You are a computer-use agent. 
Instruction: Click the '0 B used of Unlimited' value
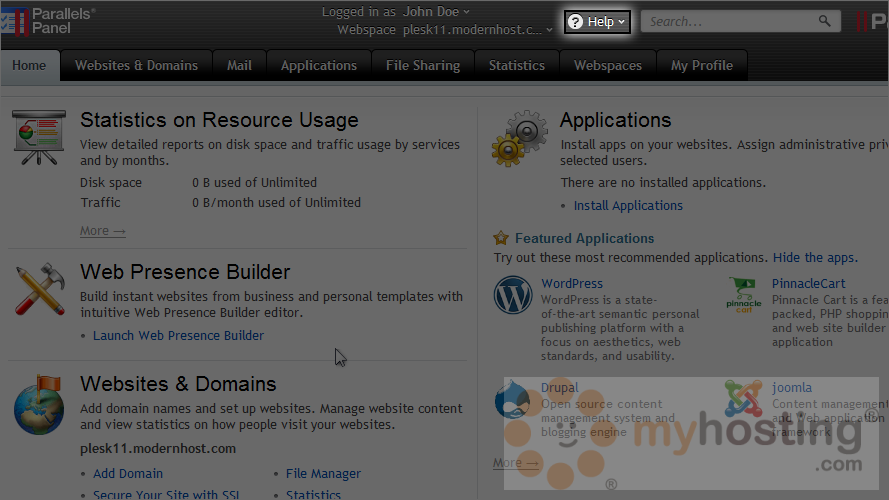click(x=255, y=183)
